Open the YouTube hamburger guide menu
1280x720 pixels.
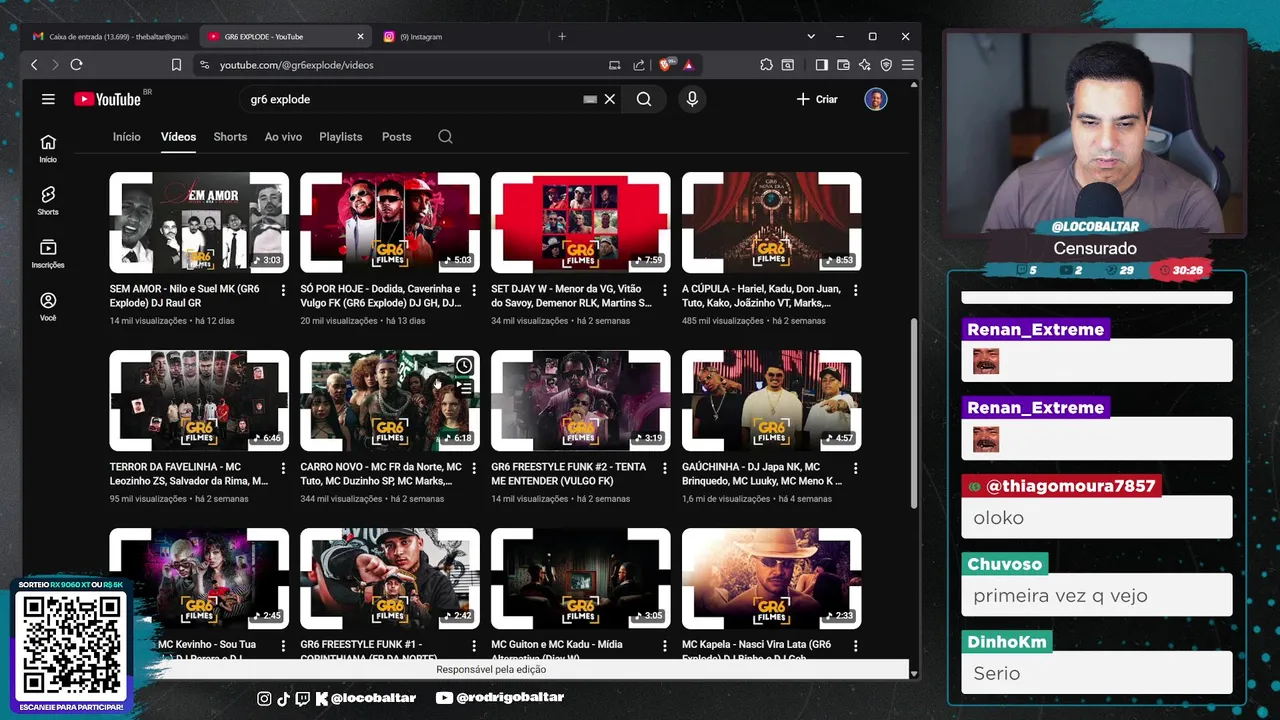coord(48,99)
